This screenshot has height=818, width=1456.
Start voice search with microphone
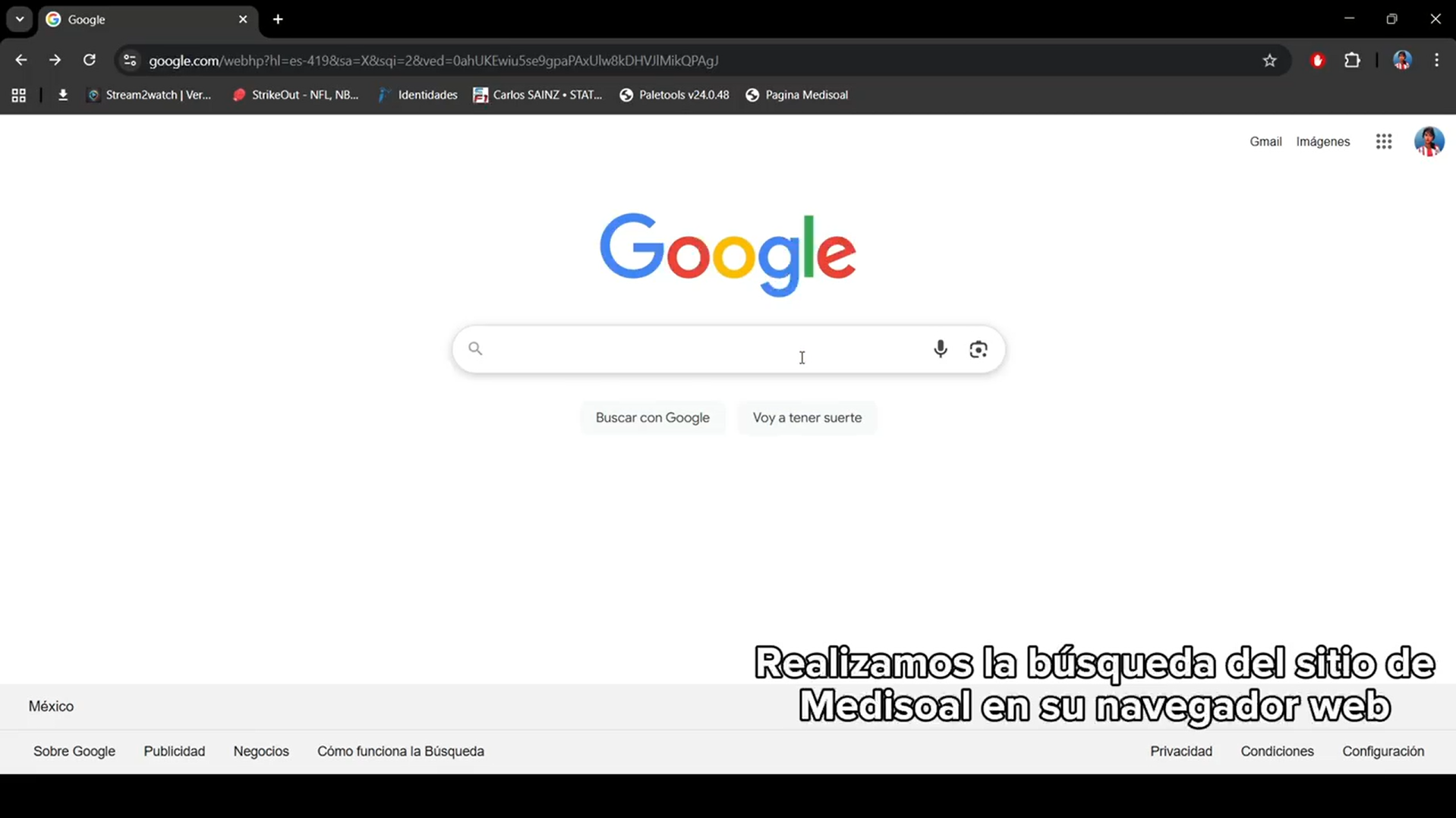tap(940, 349)
